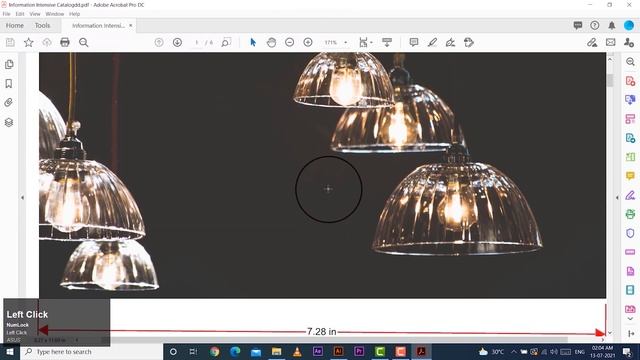Choose the Hand pan tool
This screenshot has height=360, width=640.
tap(271, 42)
